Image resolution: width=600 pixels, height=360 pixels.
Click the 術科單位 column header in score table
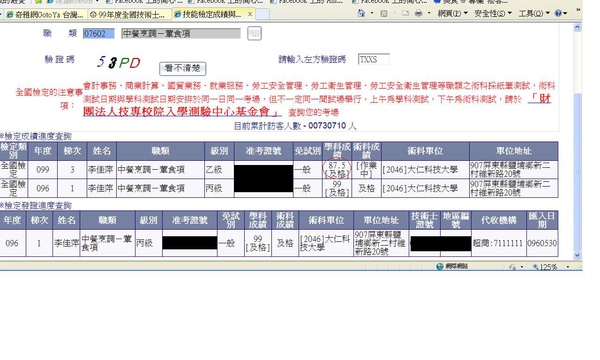(425, 151)
